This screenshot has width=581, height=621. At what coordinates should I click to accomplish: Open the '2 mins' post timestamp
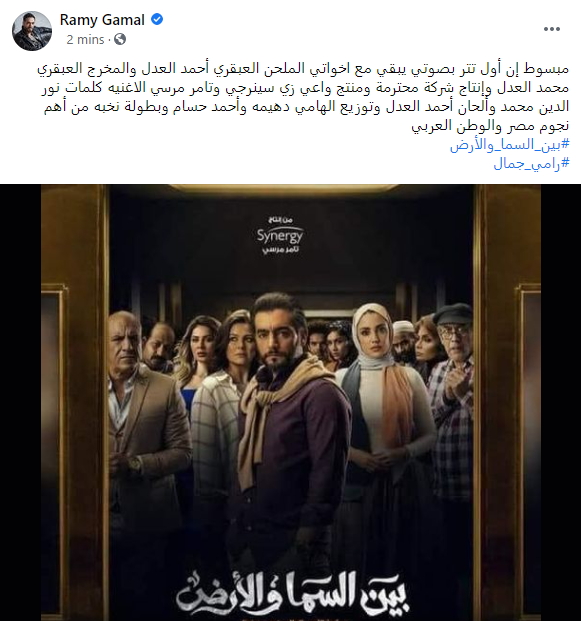click(x=85, y=40)
